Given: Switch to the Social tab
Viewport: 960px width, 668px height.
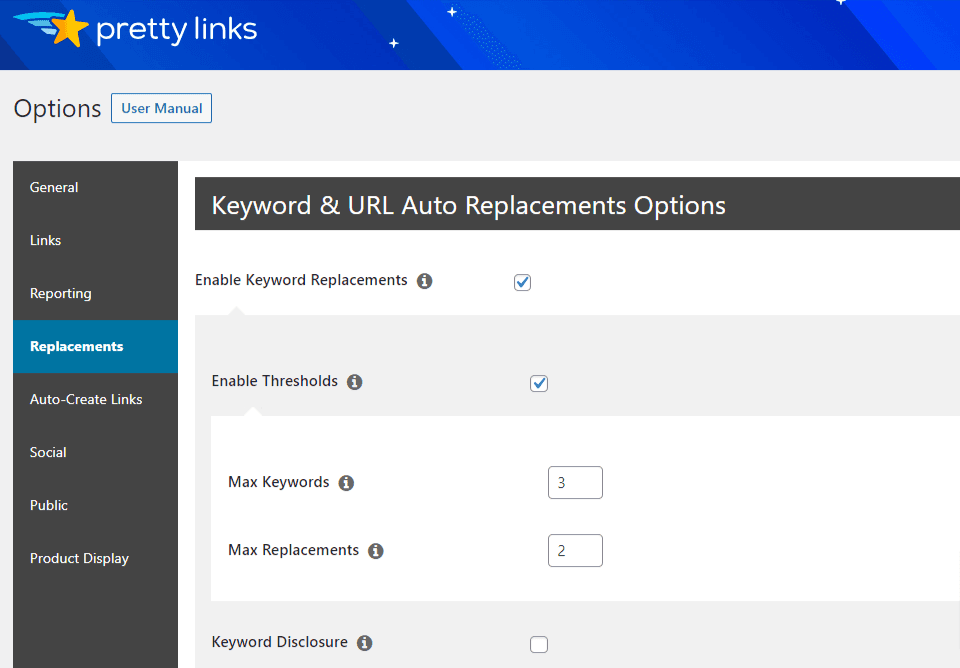Looking at the screenshot, I should click(48, 452).
